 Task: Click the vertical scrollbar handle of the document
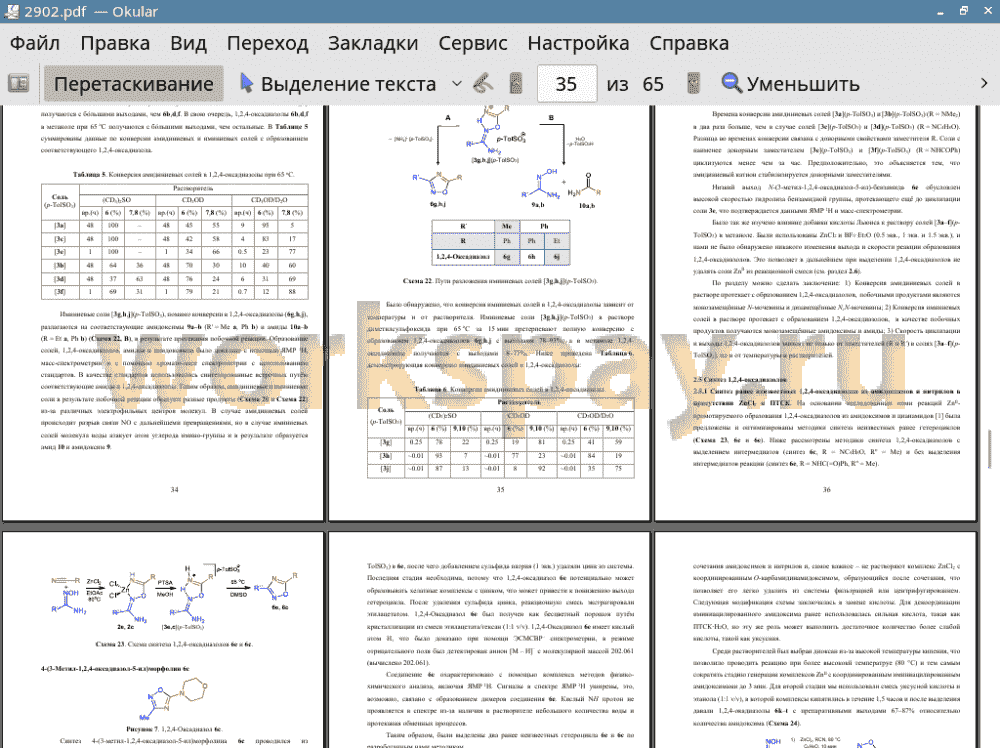pos(990,449)
